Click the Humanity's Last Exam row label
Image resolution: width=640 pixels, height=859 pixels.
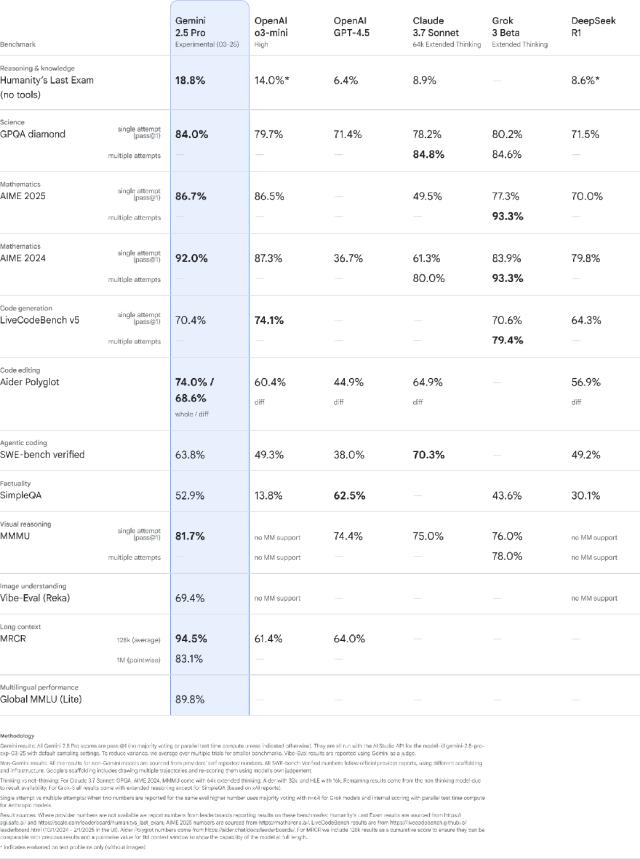click(47, 87)
